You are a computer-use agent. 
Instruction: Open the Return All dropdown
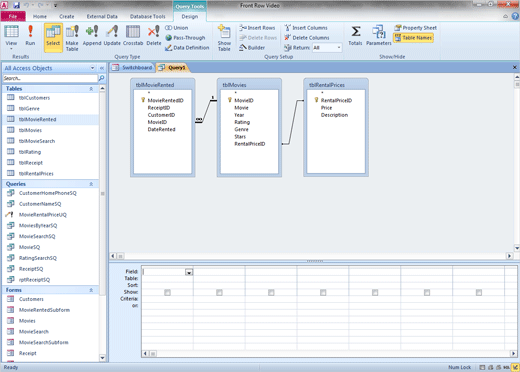point(339,48)
